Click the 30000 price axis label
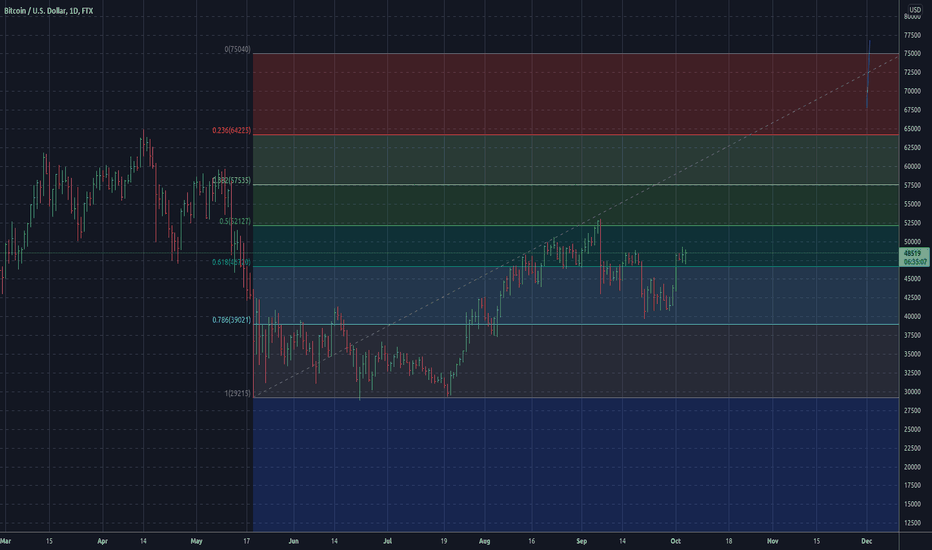The width and height of the screenshot is (932, 550). [x=912, y=392]
